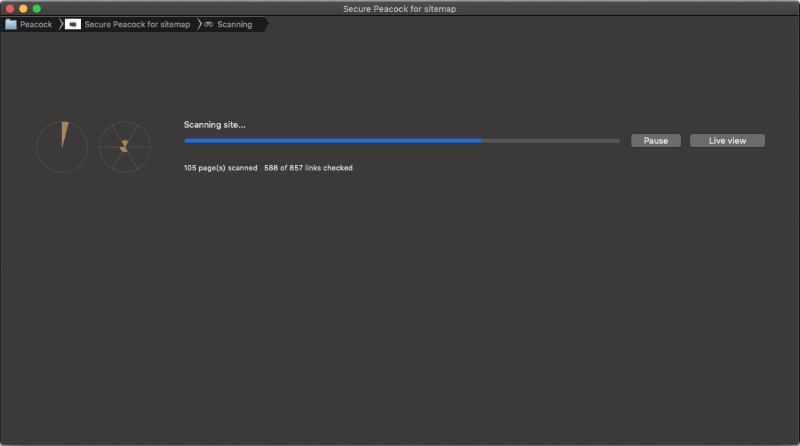The height and width of the screenshot is (446, 800).
Task: Open the Live view
Action: click(x=727, y=141)
